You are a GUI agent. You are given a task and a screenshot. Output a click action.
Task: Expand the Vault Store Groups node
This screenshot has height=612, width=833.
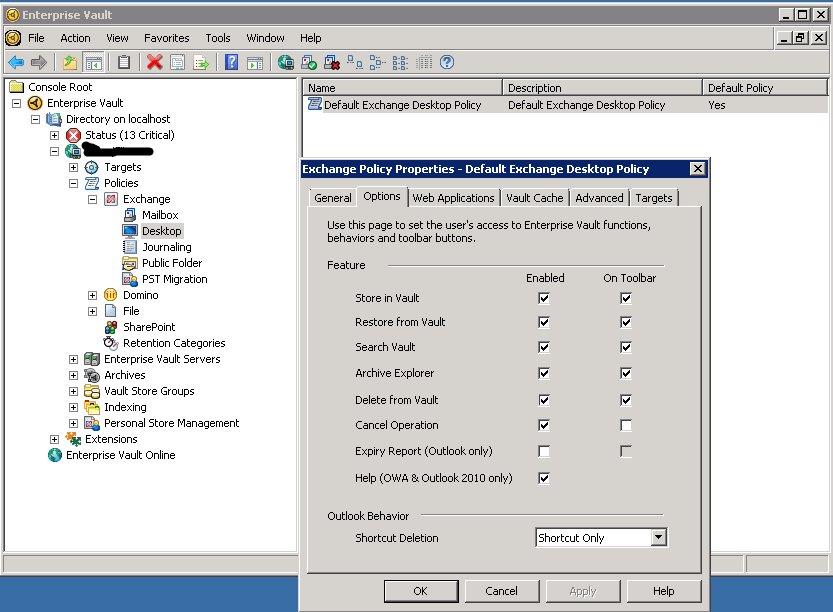(x=73, y=392)
